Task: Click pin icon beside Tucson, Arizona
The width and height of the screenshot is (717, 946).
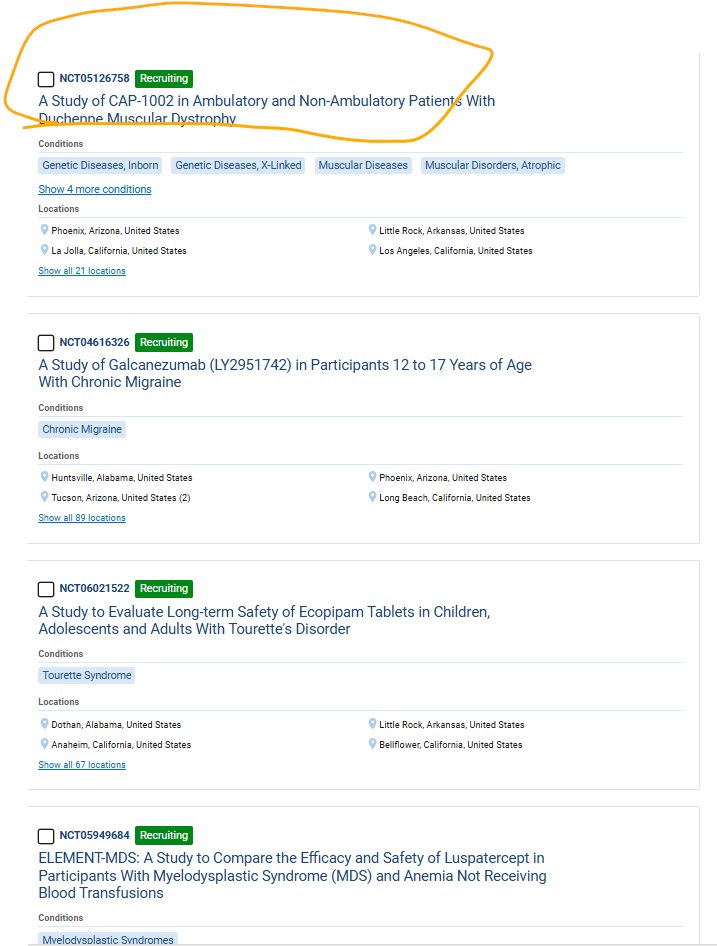Action: (x=44, y=497)
